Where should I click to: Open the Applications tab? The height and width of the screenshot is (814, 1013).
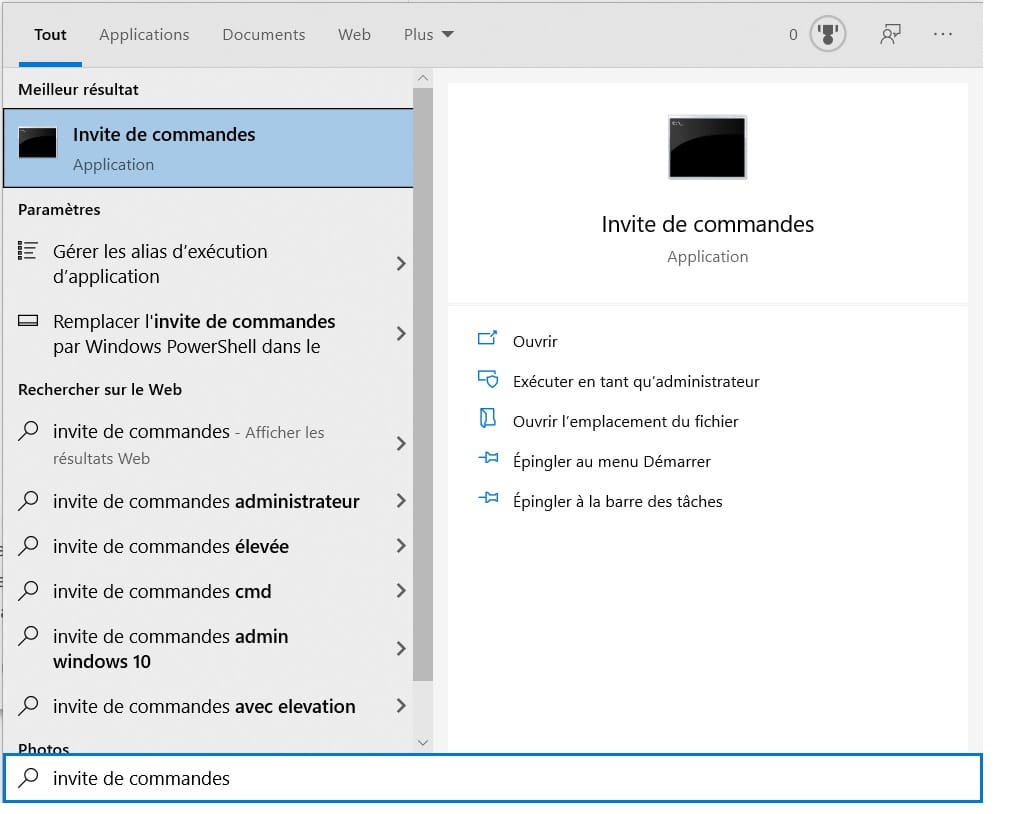click(144, 35)
